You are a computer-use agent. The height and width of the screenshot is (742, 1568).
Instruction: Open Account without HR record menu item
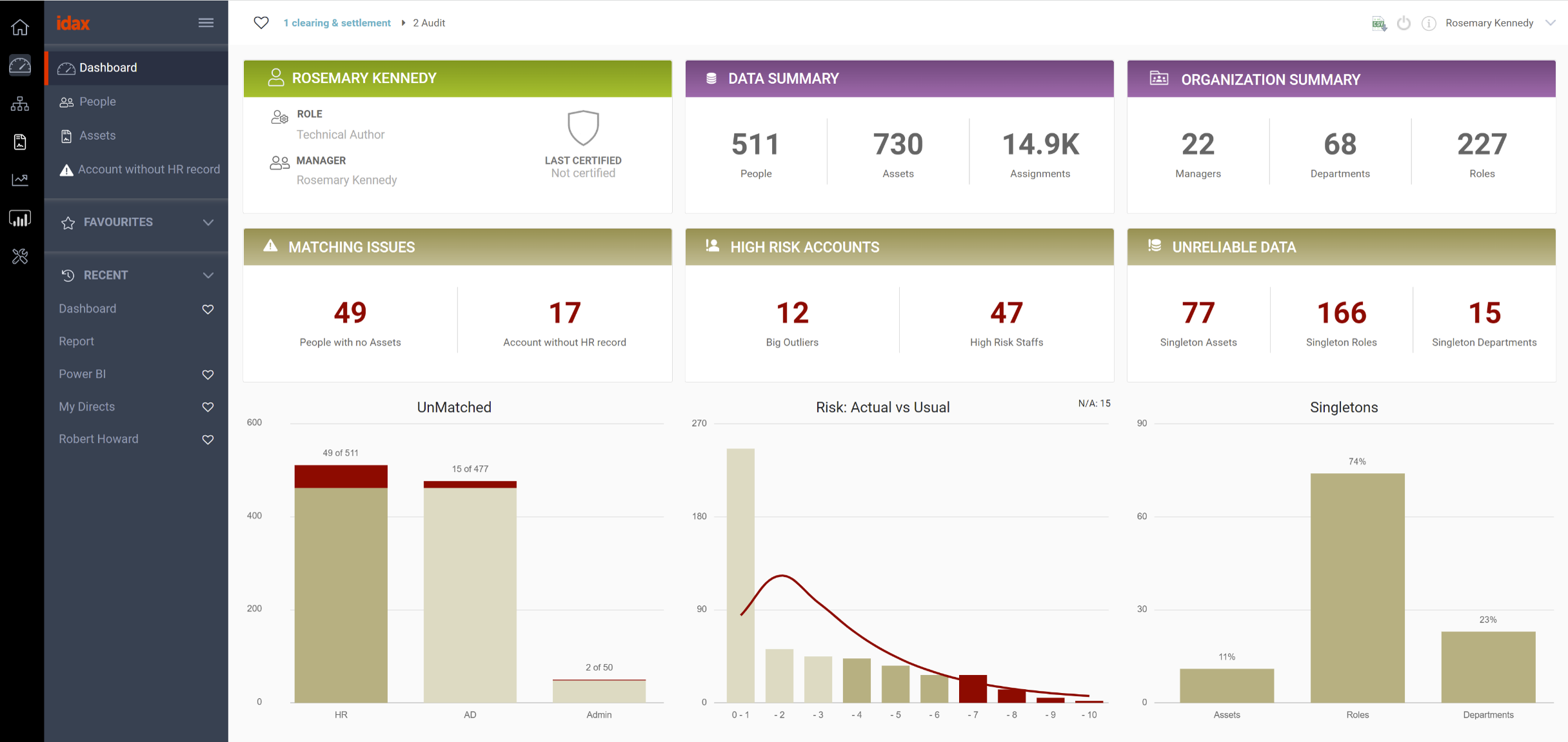(148, 170)
